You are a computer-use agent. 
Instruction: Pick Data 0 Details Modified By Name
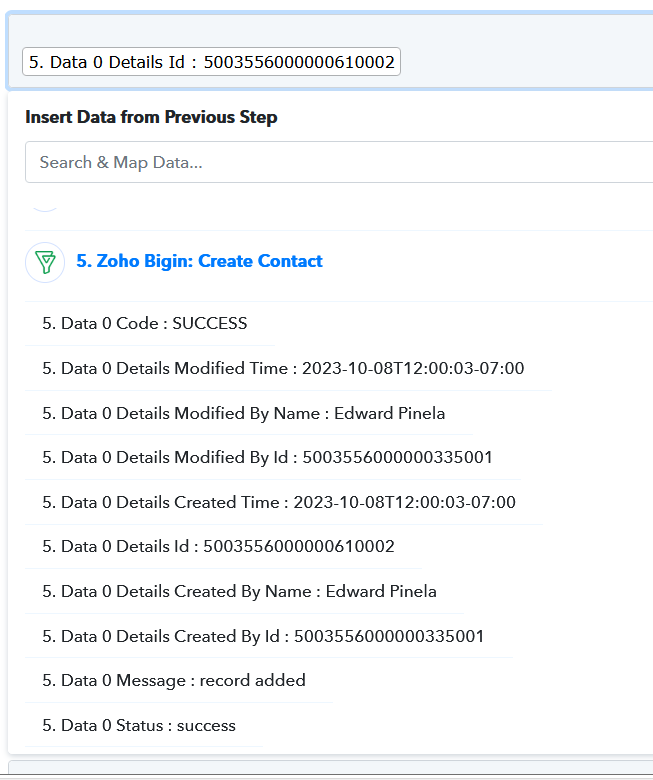244,413
